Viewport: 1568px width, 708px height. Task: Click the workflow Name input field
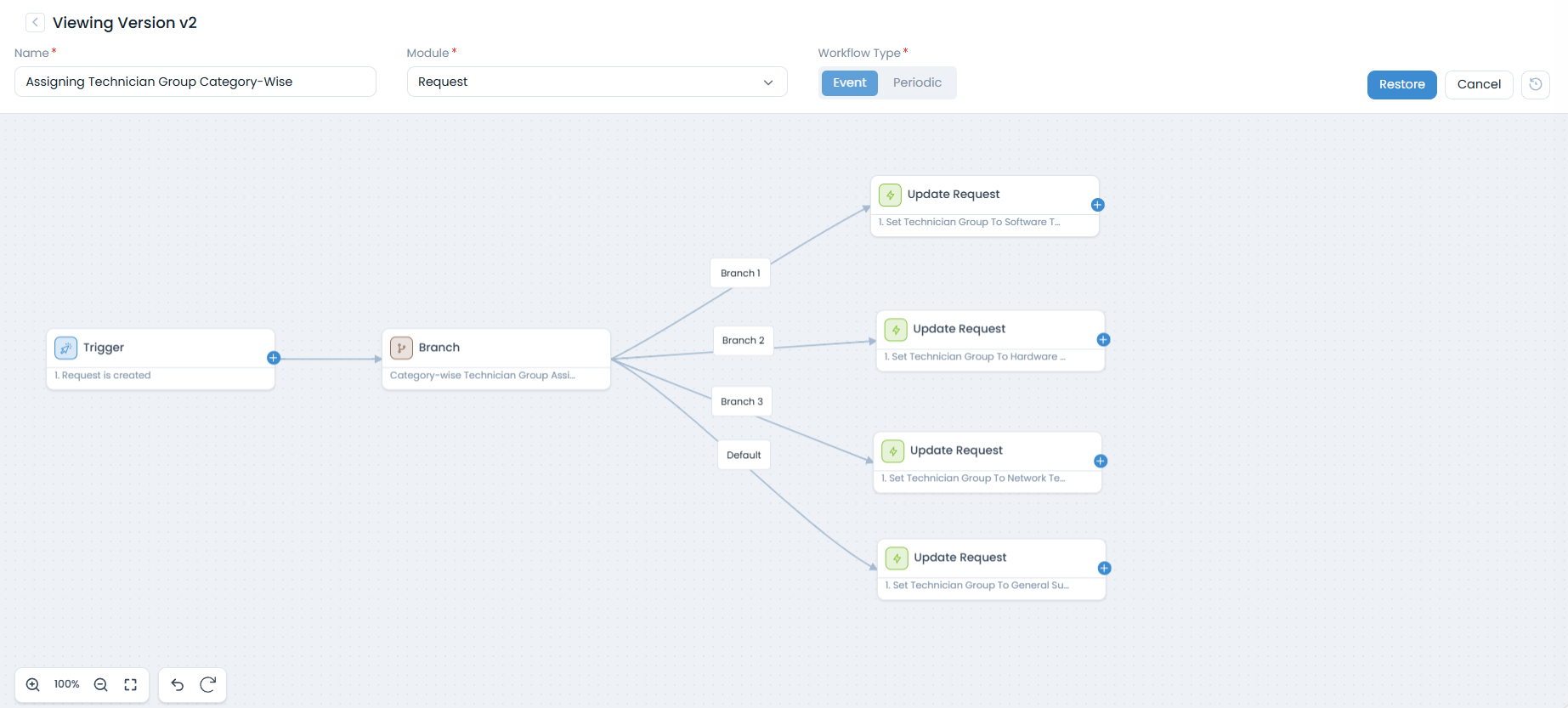point(195,82)
